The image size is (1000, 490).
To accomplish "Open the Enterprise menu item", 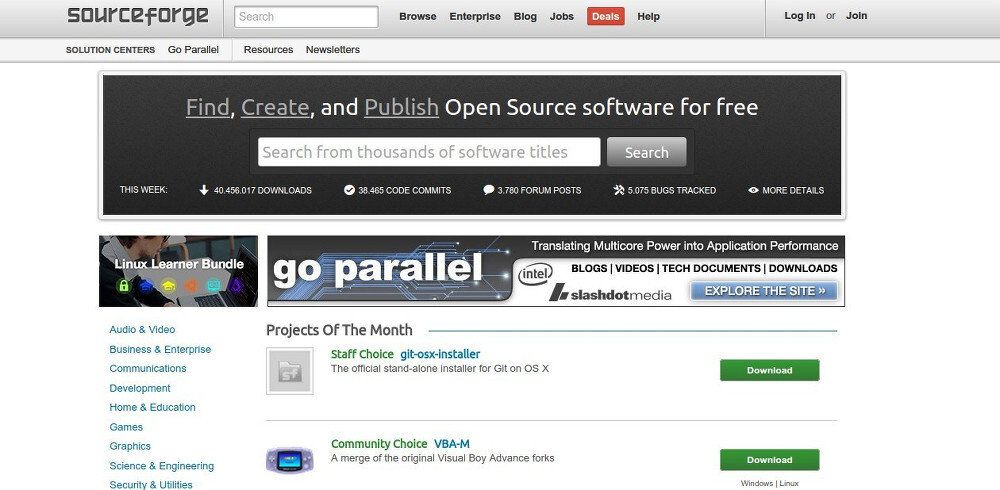I will pyautogui.click(x=475, y=17).
